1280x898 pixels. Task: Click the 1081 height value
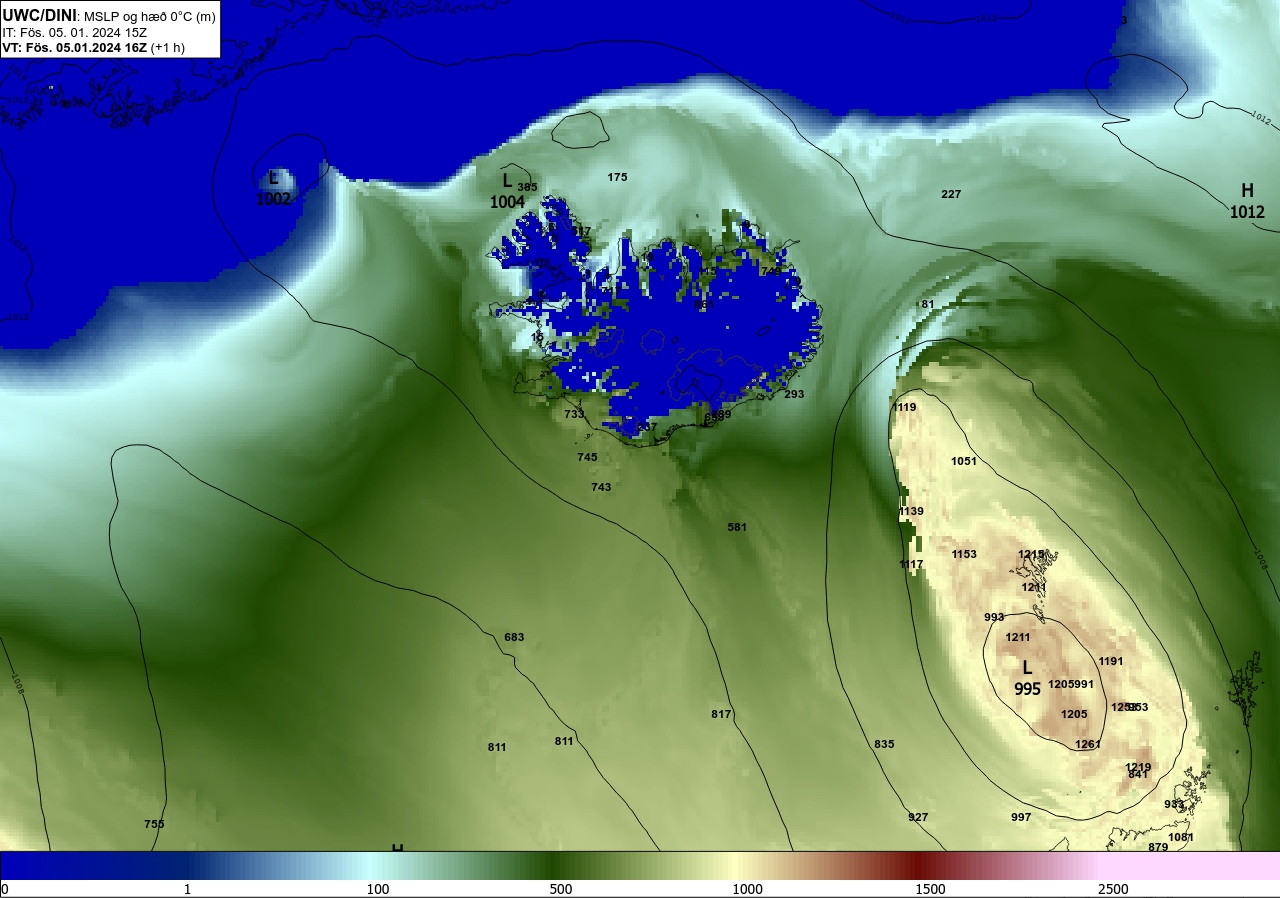pos(1181,837)
